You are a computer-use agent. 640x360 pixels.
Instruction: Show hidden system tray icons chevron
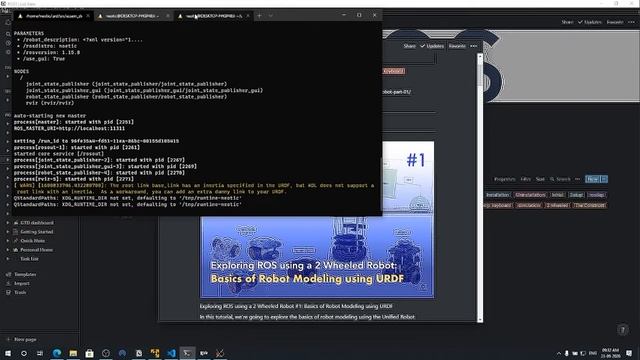(x=559, y=353)
